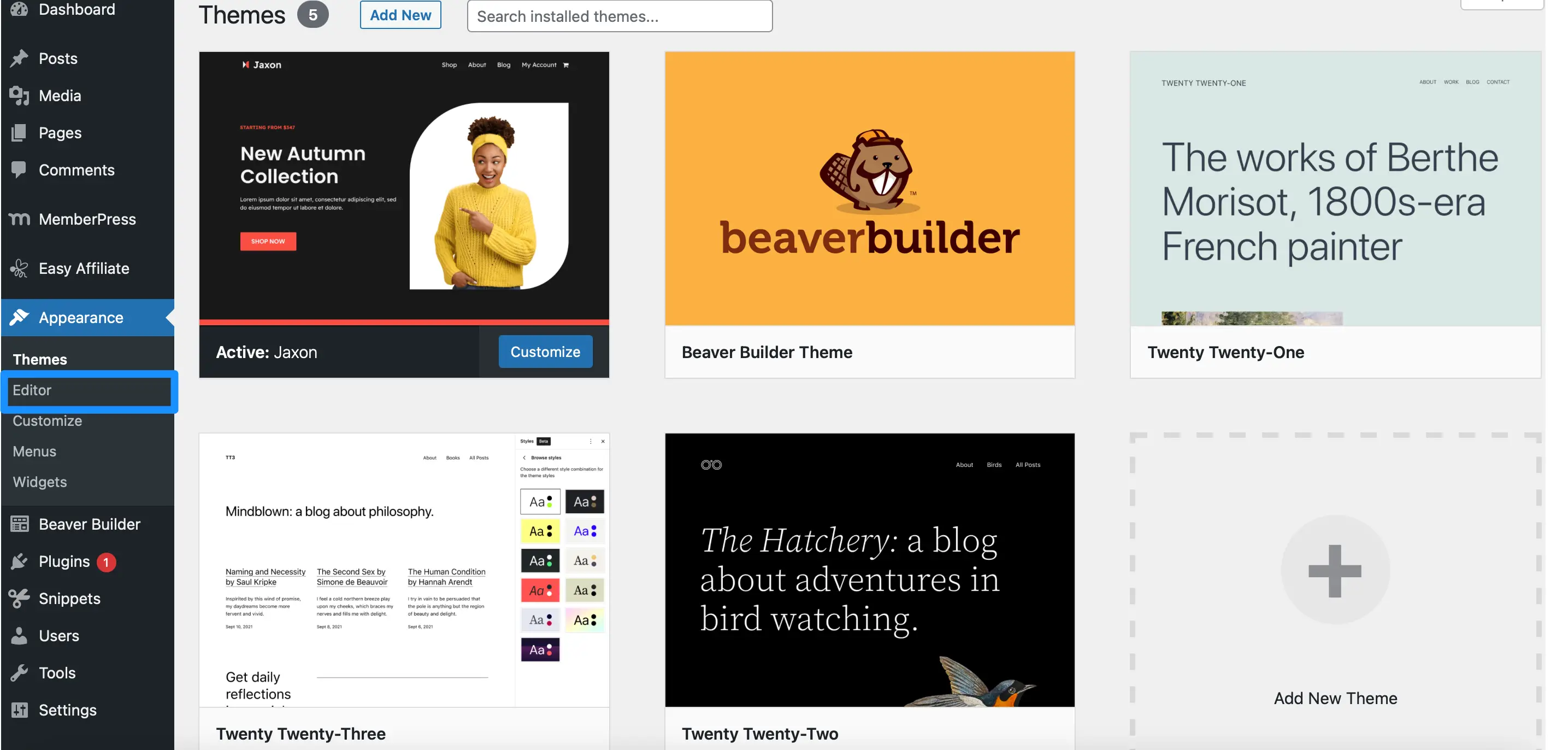Screen dimensions: 1568x750
Task: Click the Customize button for Jaxon theme
Action: (x=545, y=351)
